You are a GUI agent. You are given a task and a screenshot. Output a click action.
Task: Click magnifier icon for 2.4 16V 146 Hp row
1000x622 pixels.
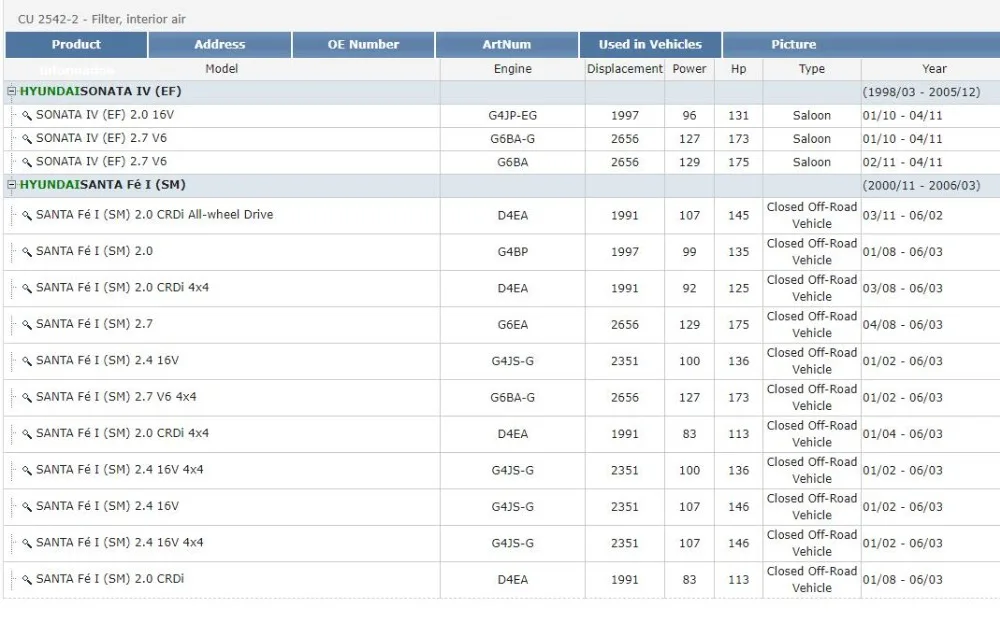tap(27, 506)
